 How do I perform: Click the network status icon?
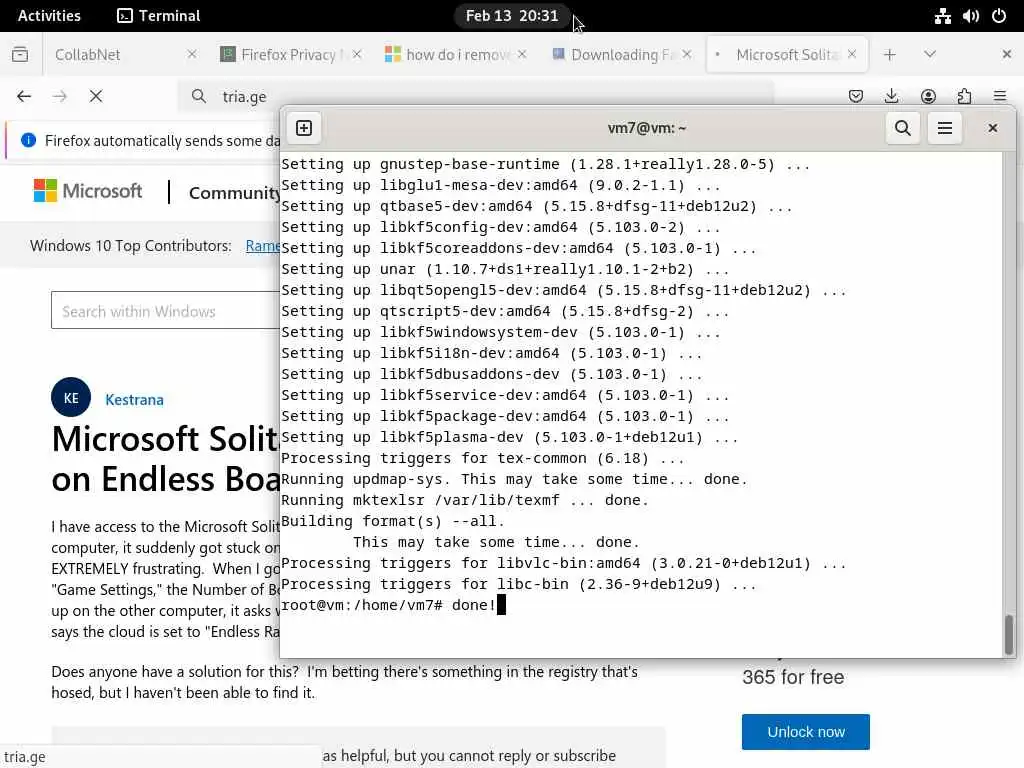coord(942,16)
